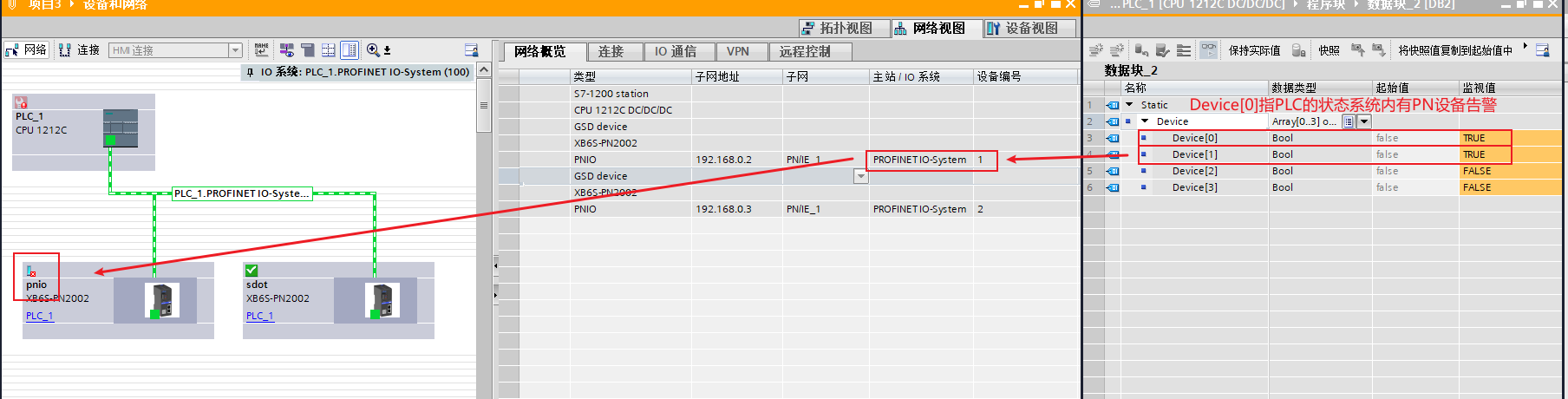Click the data block panel options icon
The height and width of the screenshot is (399, 1568).
point(1543,50)
